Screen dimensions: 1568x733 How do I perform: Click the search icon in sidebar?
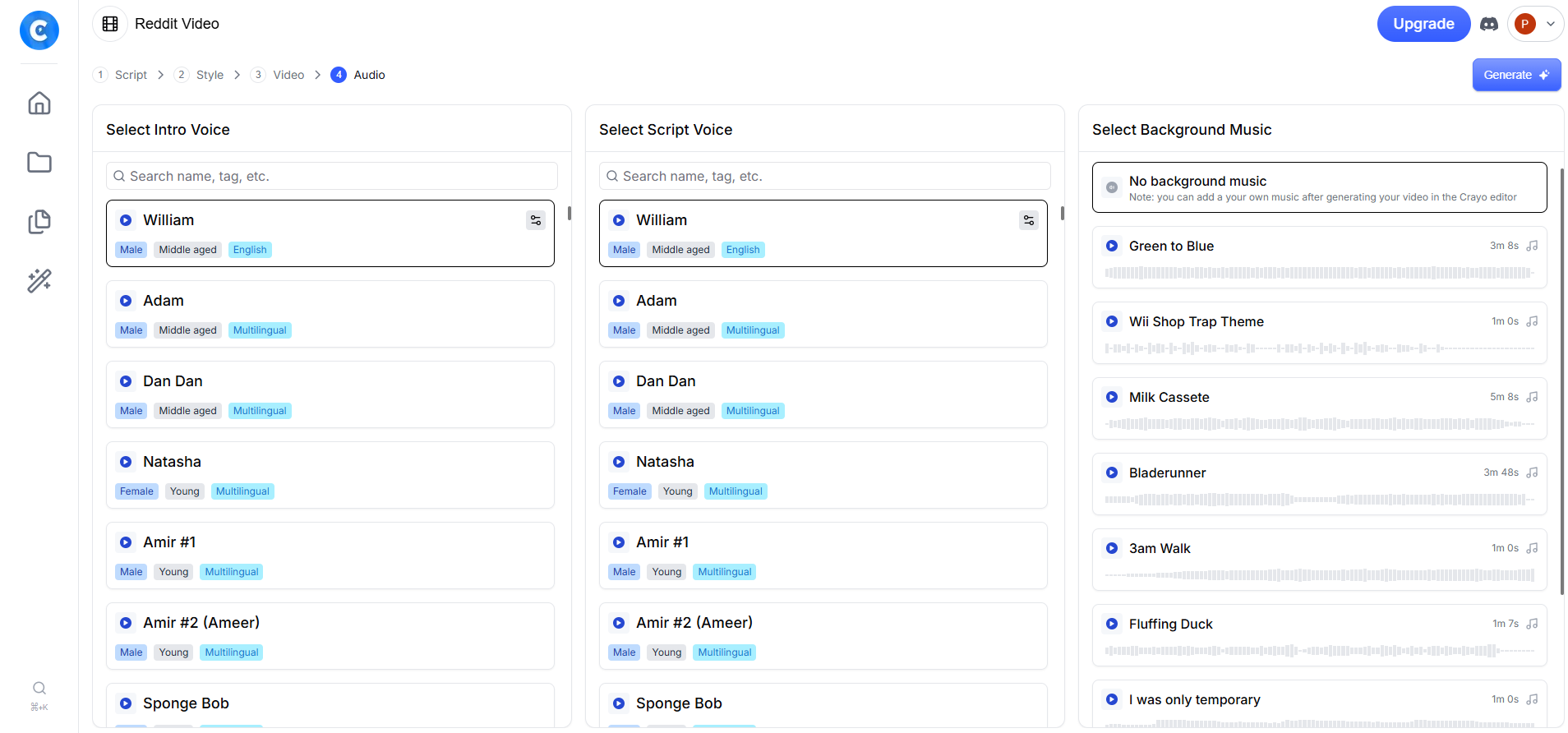coord(39,688)
